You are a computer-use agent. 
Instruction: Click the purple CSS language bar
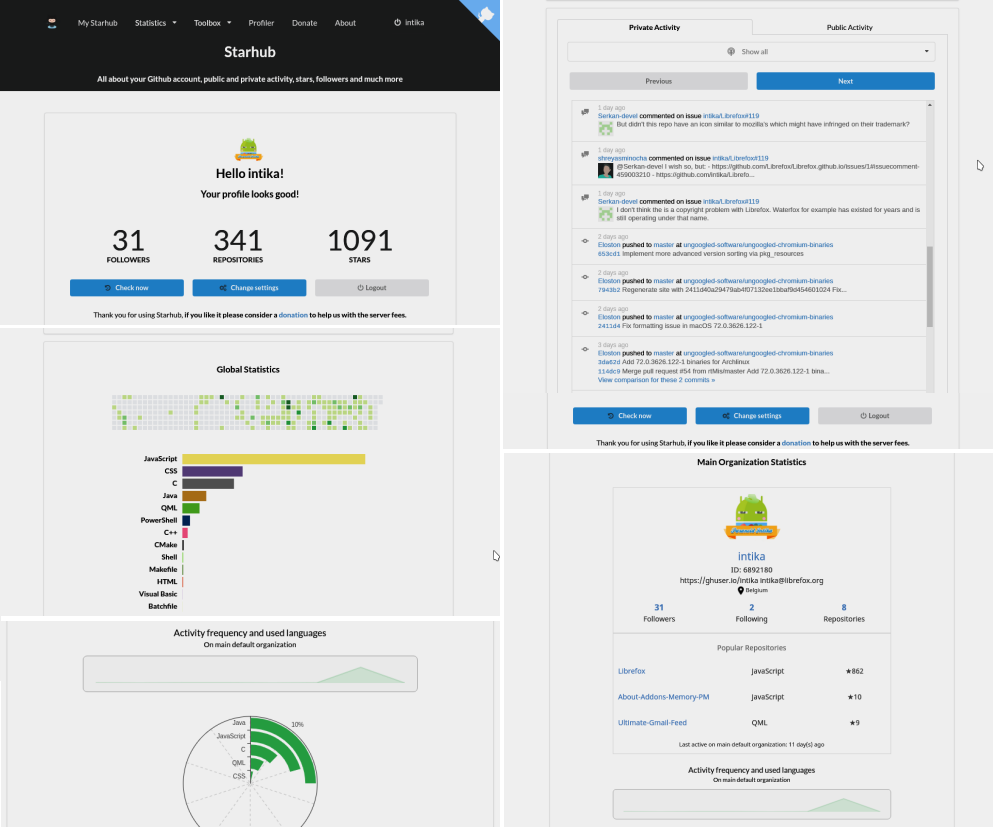[212, 471]
